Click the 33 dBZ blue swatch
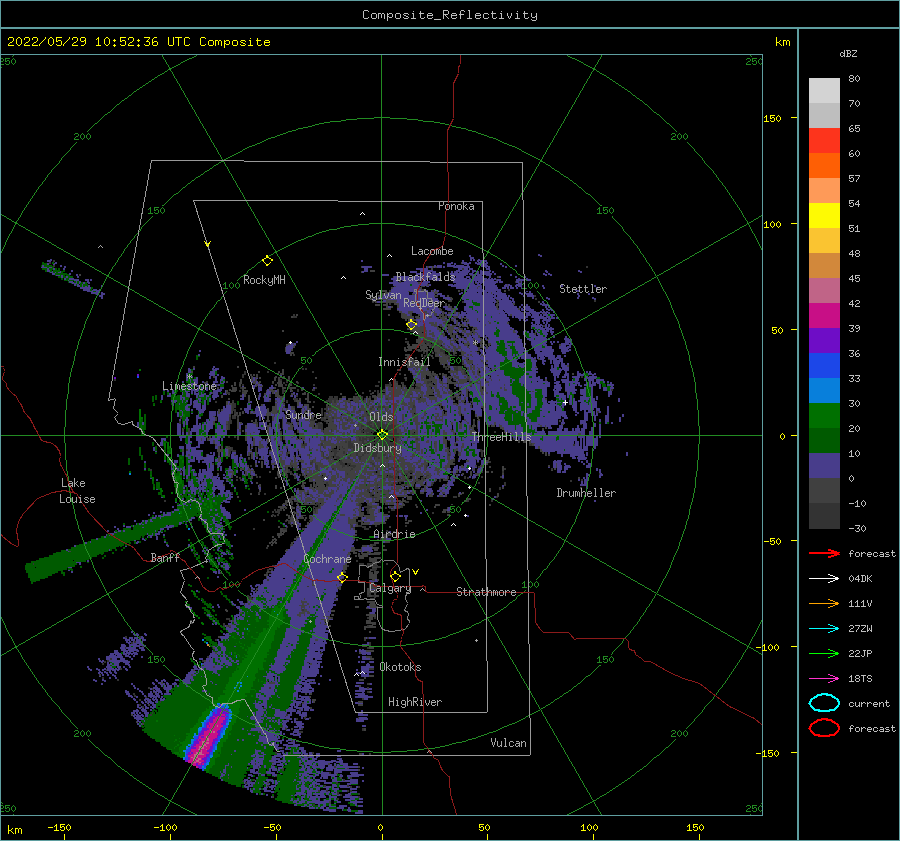Viewport: 900px width, 841px height. tap(824, 390)
